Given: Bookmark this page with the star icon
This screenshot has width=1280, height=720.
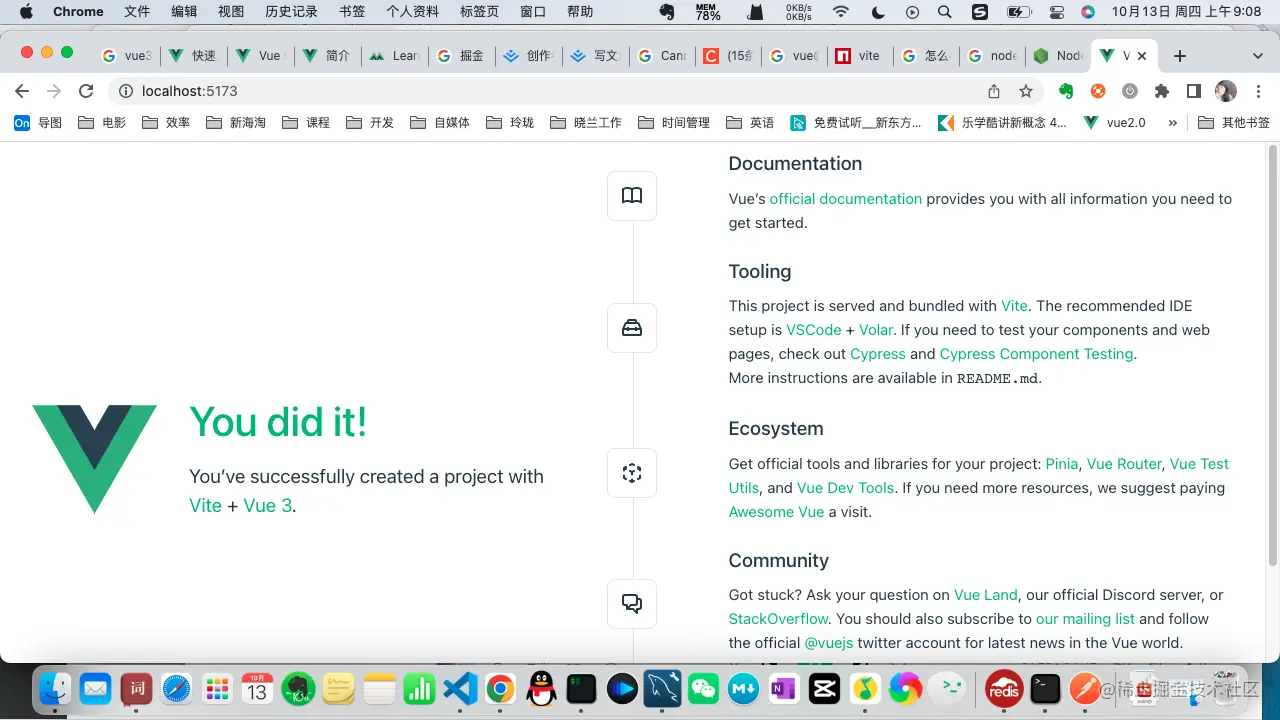Looking at the screenshot, I should point(1026,91).
